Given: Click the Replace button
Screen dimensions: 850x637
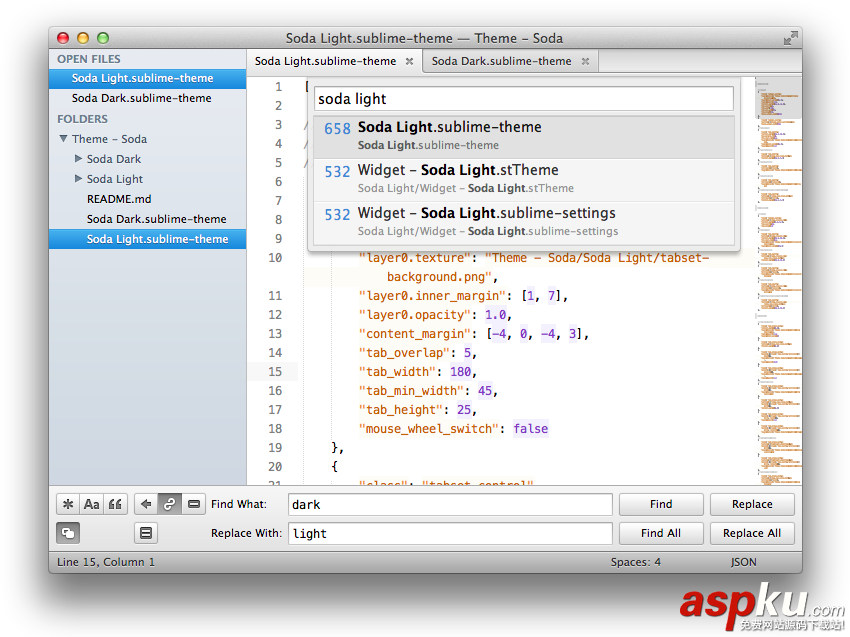Looking at the screenshot, I should pos(752,504).
